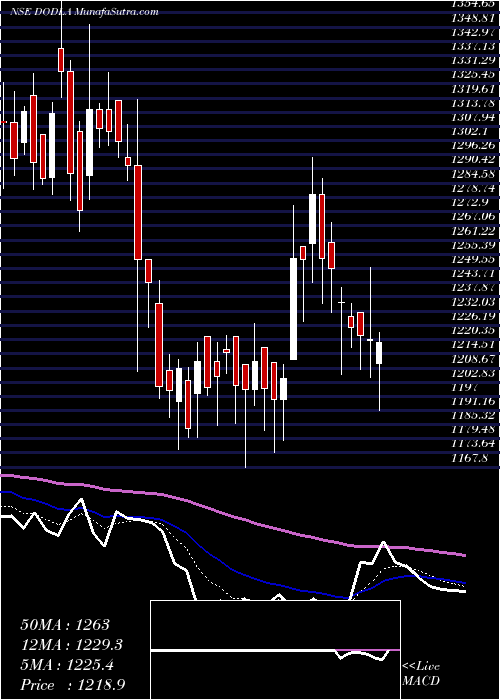Select the 1255.39 price axis label
500x700 pixels.
click(x=474, y=246)
